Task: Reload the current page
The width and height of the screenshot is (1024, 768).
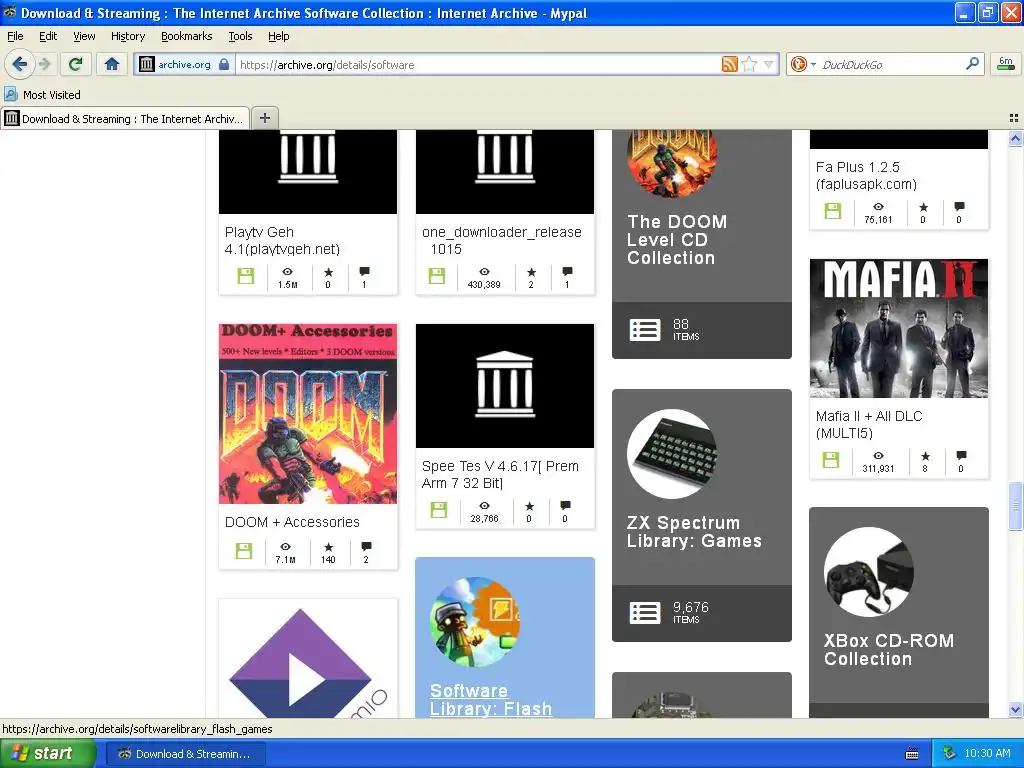Action: coord(75,64)
